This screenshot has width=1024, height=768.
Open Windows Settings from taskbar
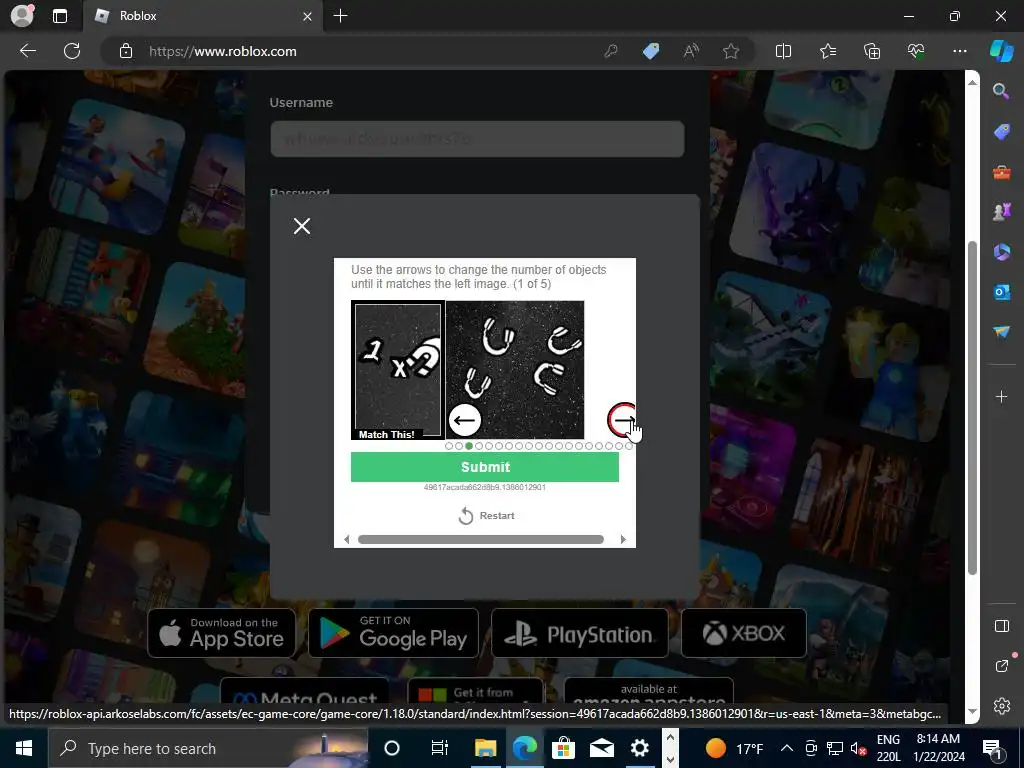click(x=639, y=748)
